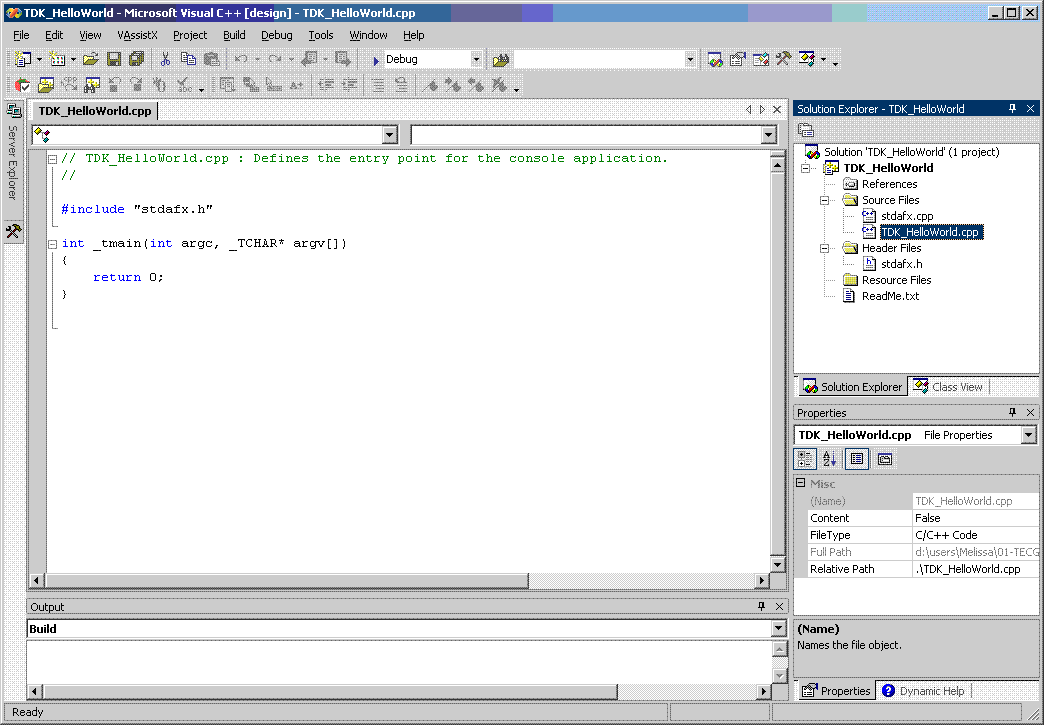Click the Solution Explorer panel's Properties toolbar icon
1044x725 pixels.
pyautogui.click(x=806, y=130)
